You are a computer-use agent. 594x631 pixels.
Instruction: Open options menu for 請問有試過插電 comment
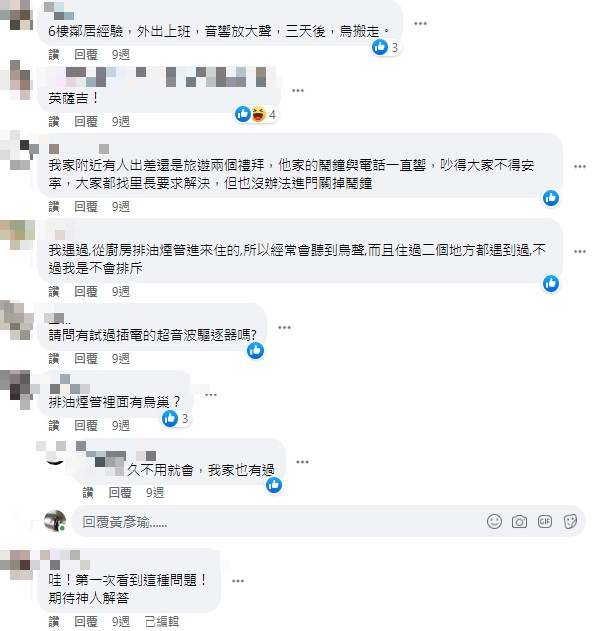pyautogui.click(x=285, y=328)
